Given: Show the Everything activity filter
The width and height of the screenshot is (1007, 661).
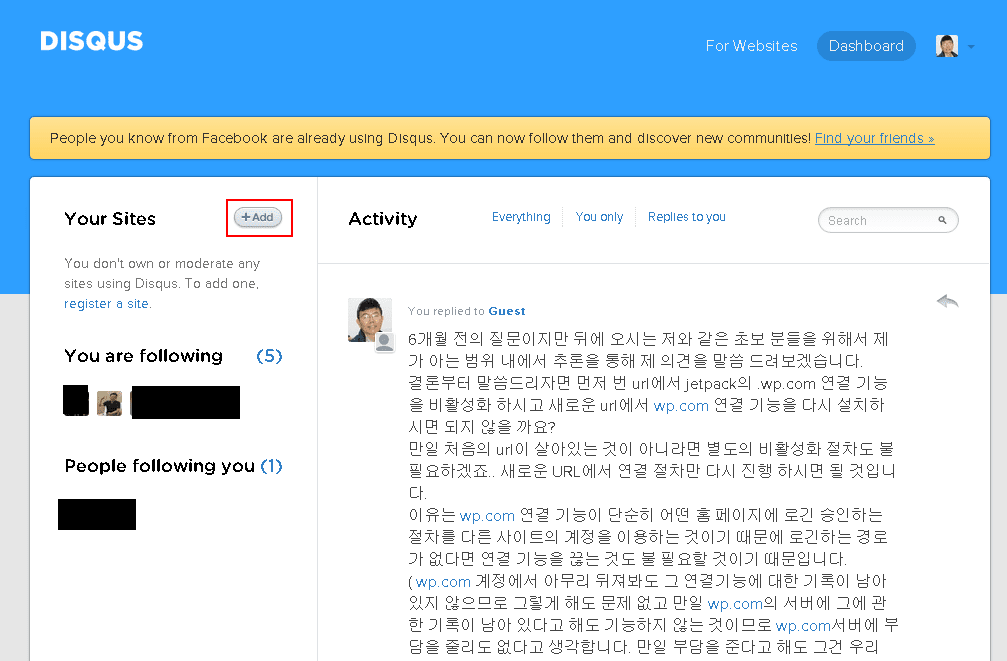Looking at the screenshot, I should [x=521, y=217].
